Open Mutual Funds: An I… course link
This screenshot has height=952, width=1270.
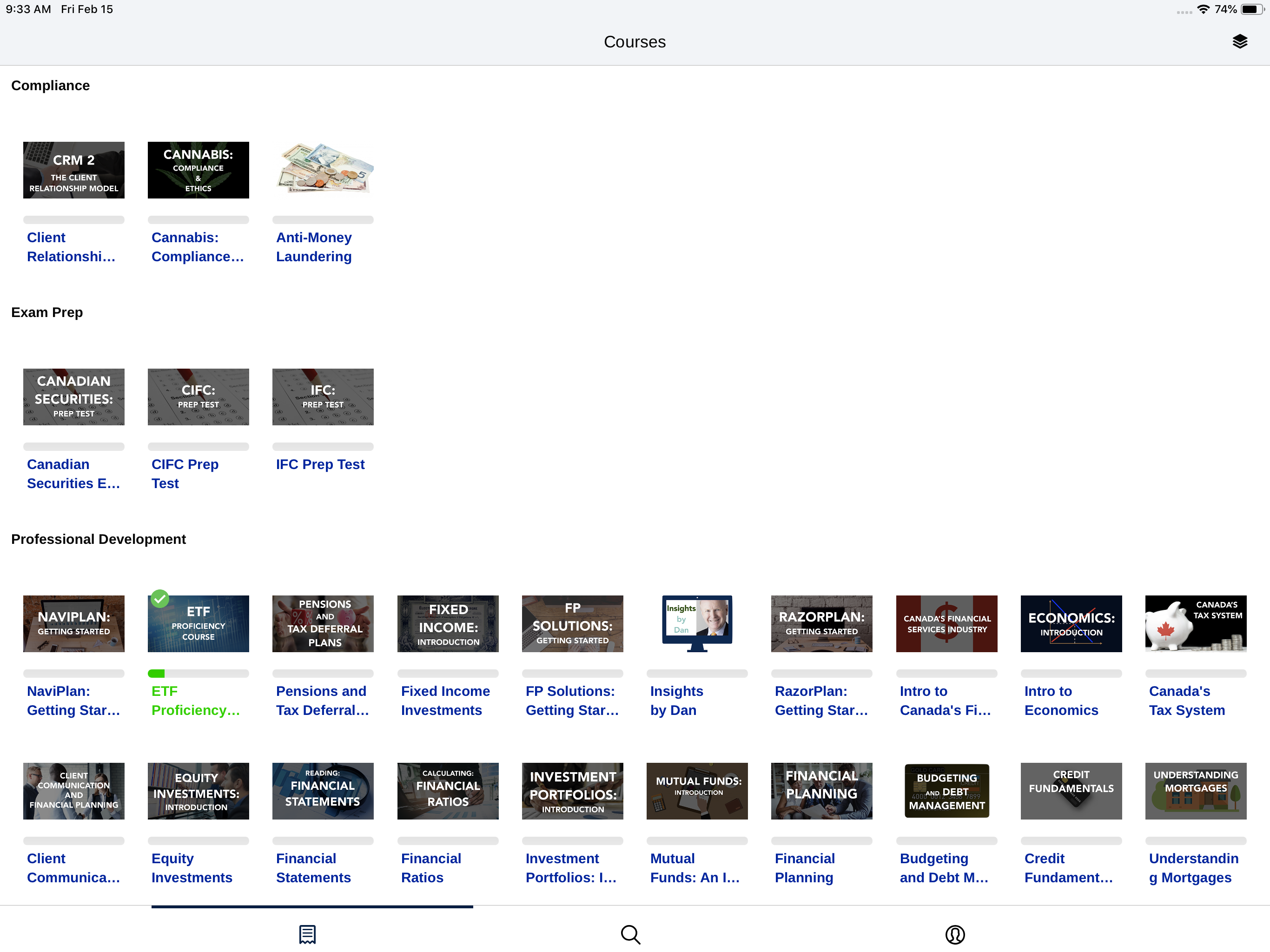[x=695, y=867]
